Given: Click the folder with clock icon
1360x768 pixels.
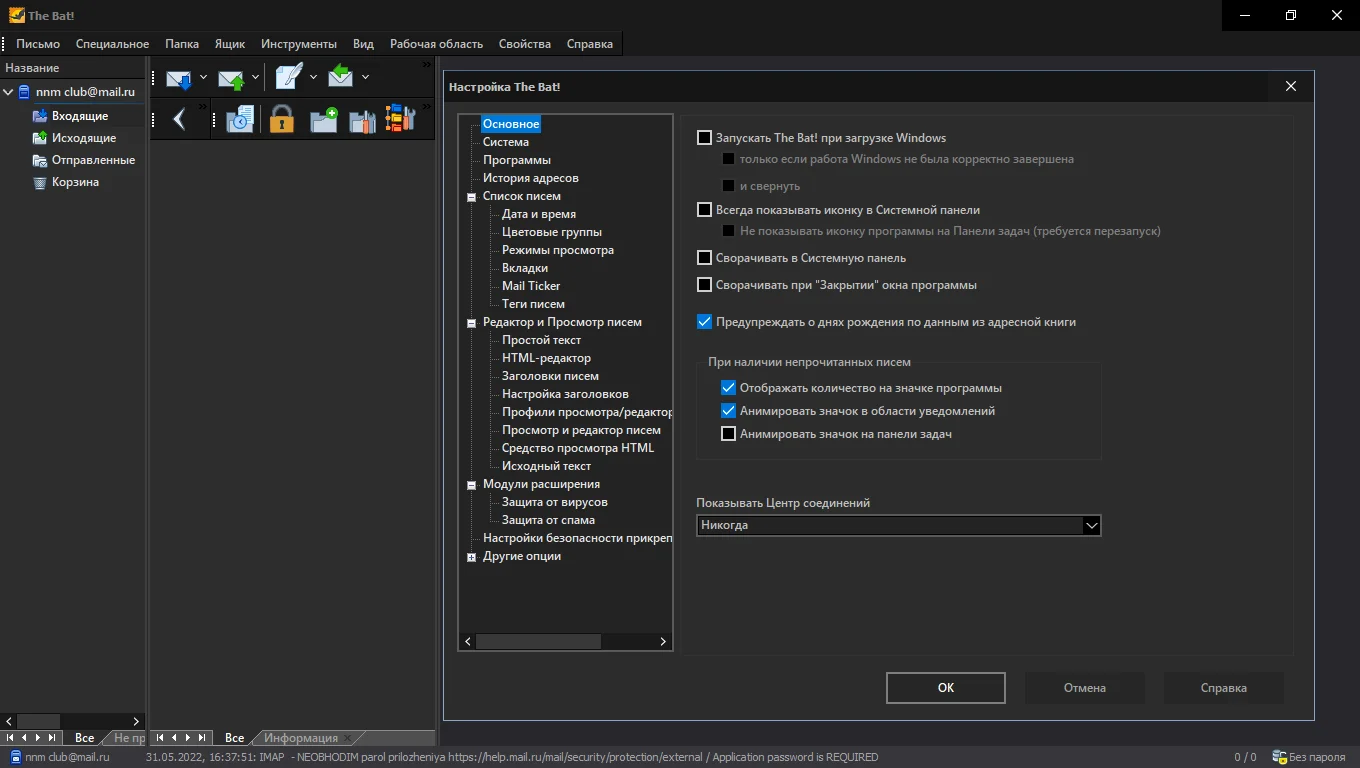Looking at the screenshot, I should [240, 120].
